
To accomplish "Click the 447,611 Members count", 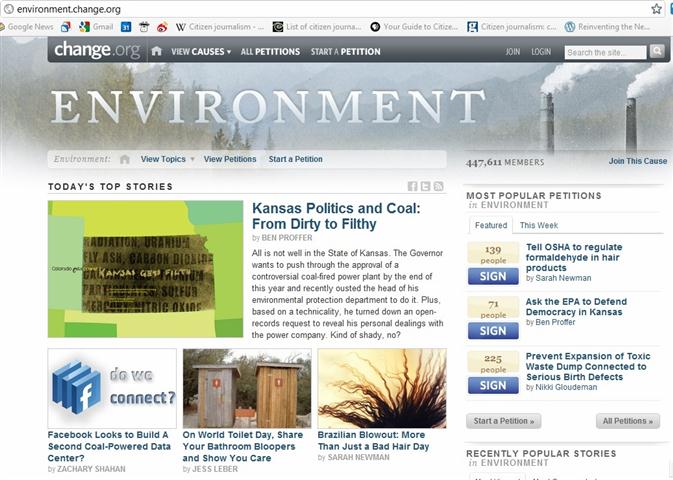I will point(505,162).
